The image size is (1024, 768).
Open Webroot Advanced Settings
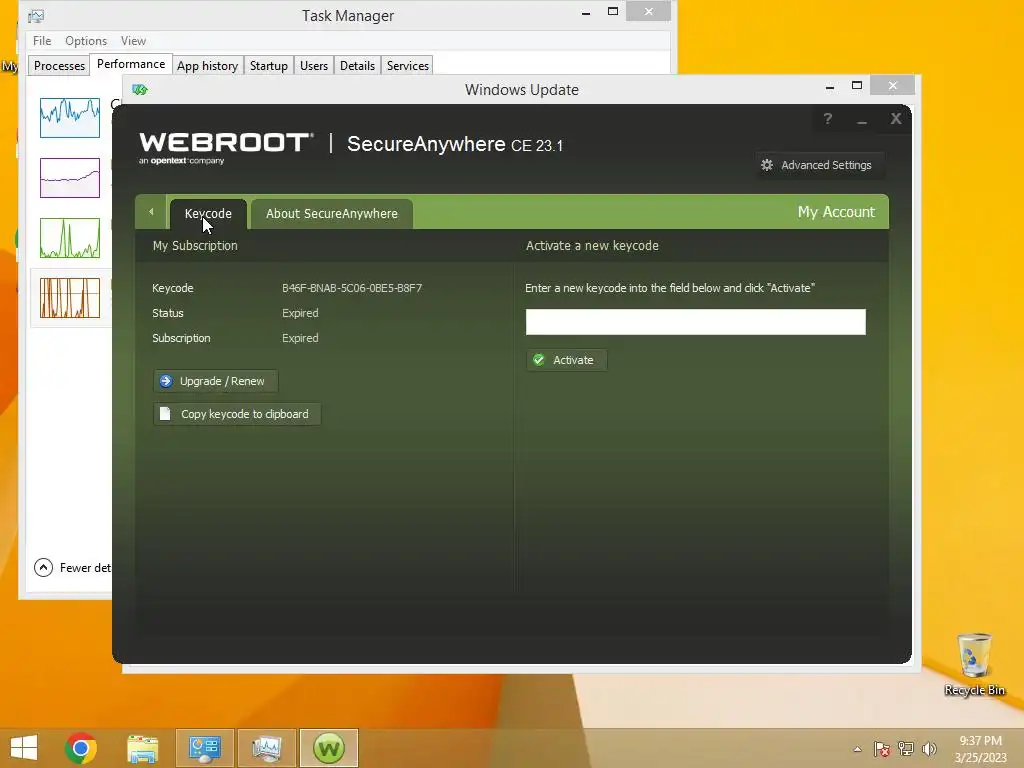point(819,165)
